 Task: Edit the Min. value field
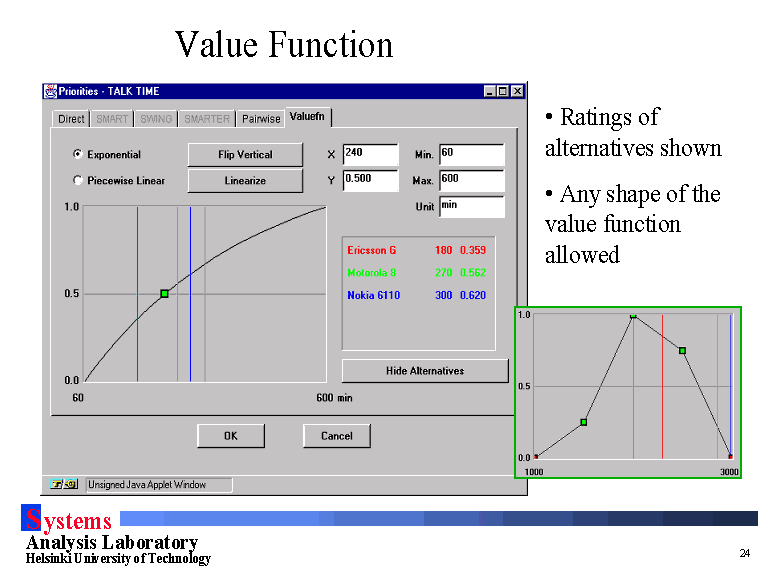(x=471, y=154)
